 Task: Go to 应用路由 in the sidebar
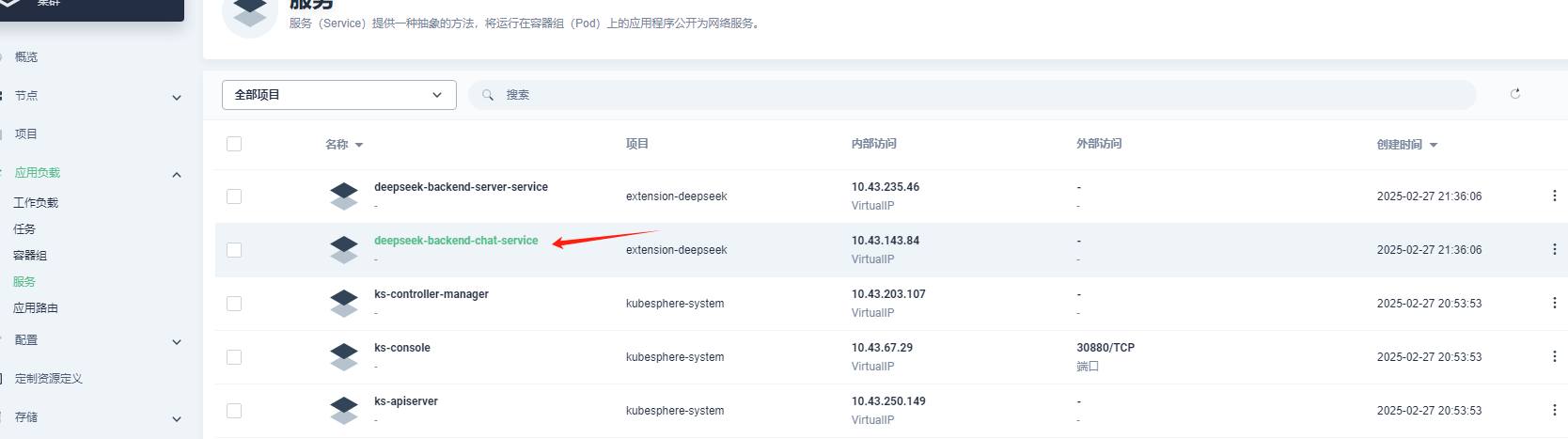pos(36,308)
